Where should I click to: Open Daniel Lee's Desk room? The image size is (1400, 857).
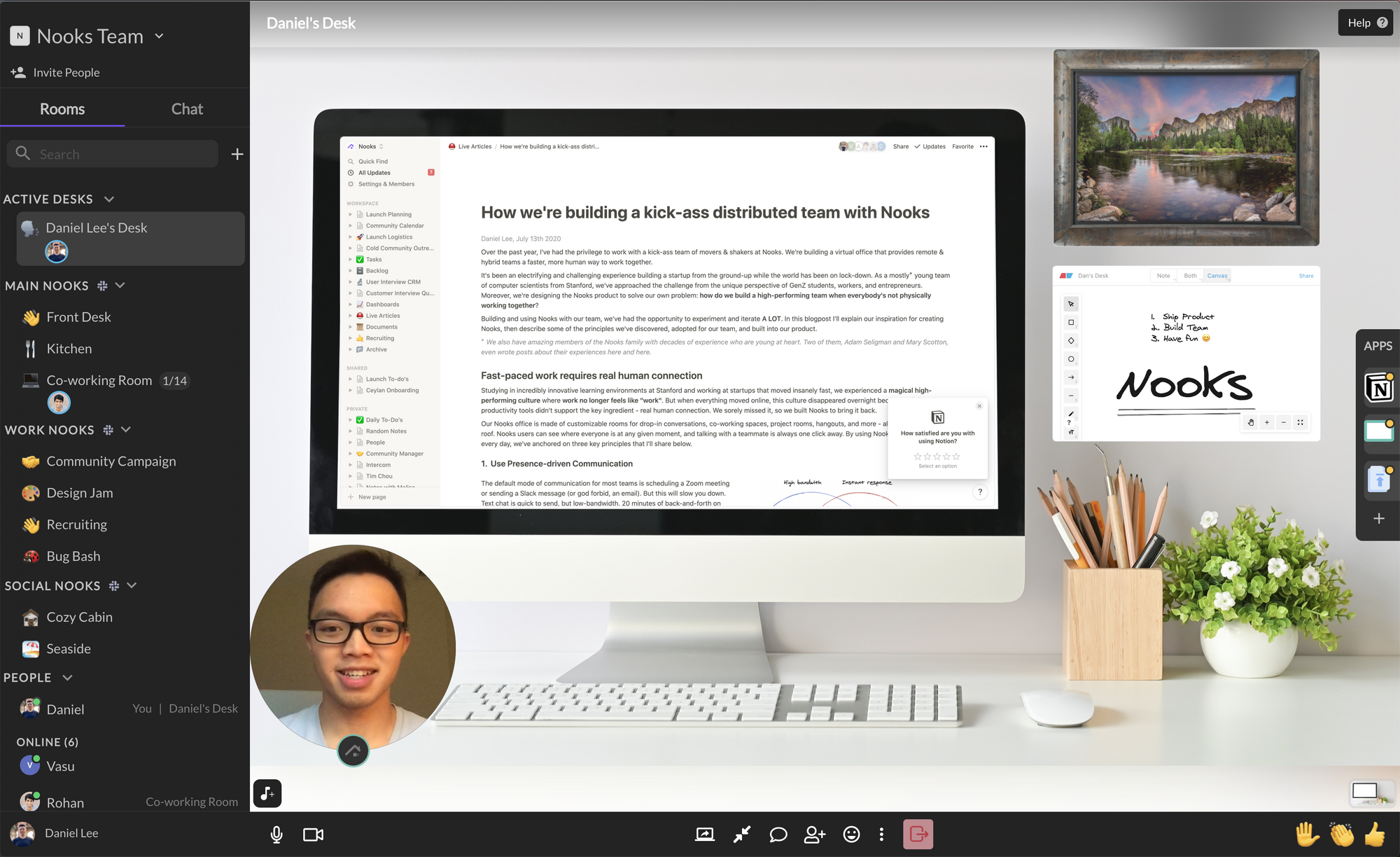coord(131,239)
